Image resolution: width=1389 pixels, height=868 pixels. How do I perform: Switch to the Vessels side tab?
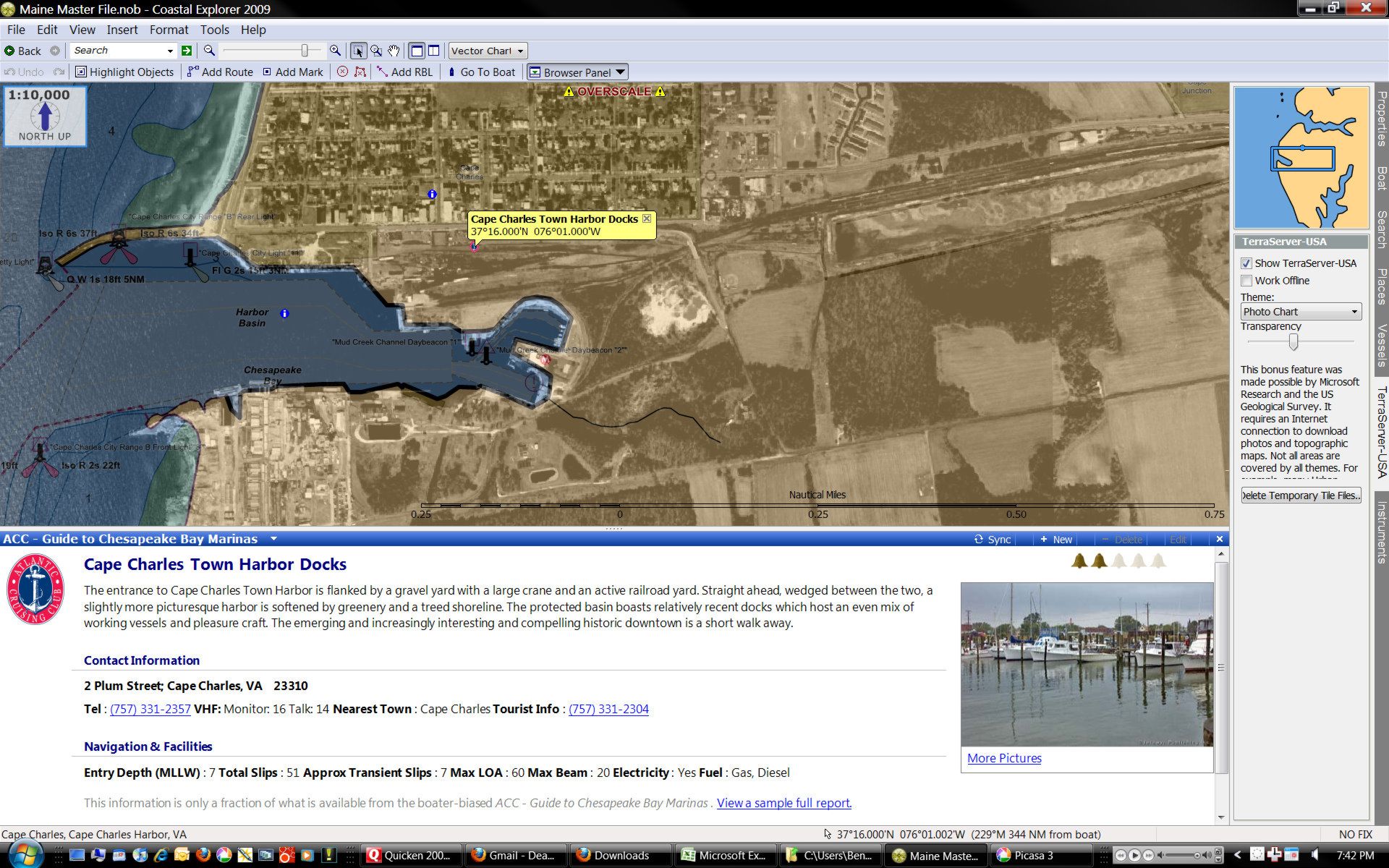pos(1381,346)
